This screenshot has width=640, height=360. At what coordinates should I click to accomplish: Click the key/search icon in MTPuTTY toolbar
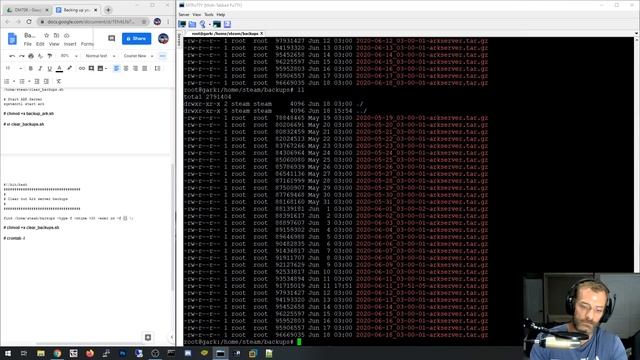[x=203, y=24]
